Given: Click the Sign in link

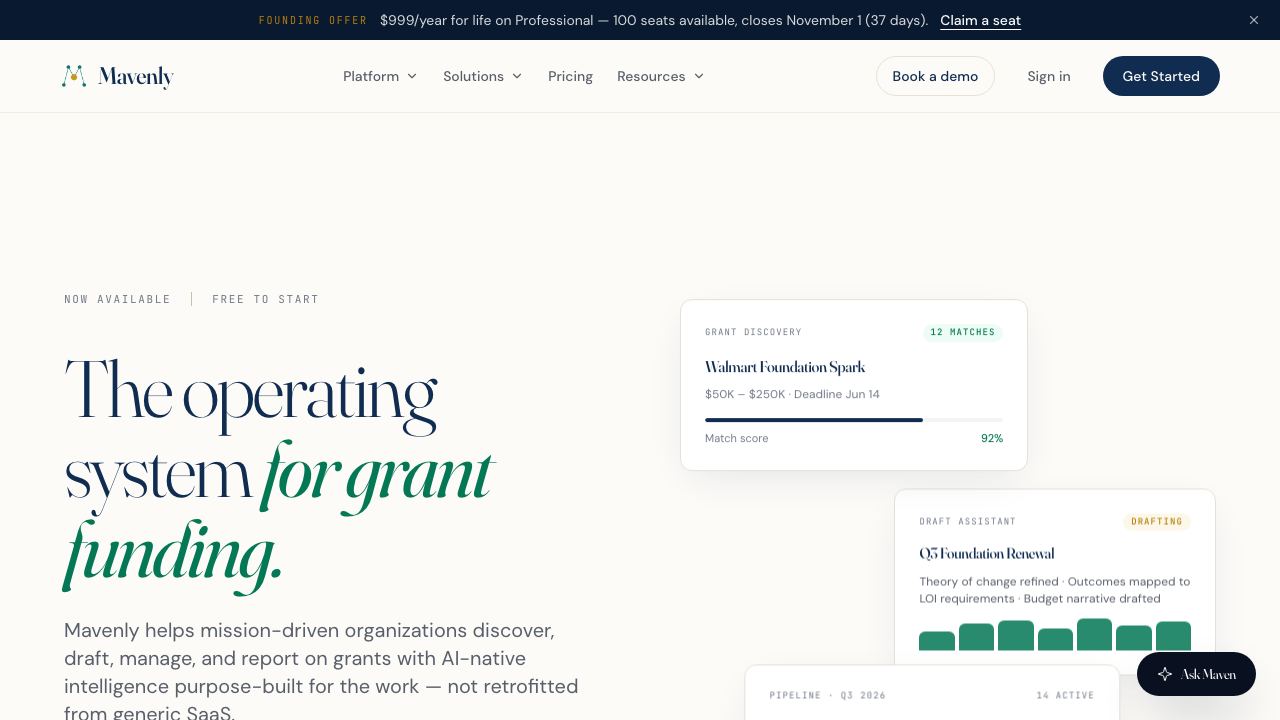Looking at the screenshot, I should coord(1049,76).
